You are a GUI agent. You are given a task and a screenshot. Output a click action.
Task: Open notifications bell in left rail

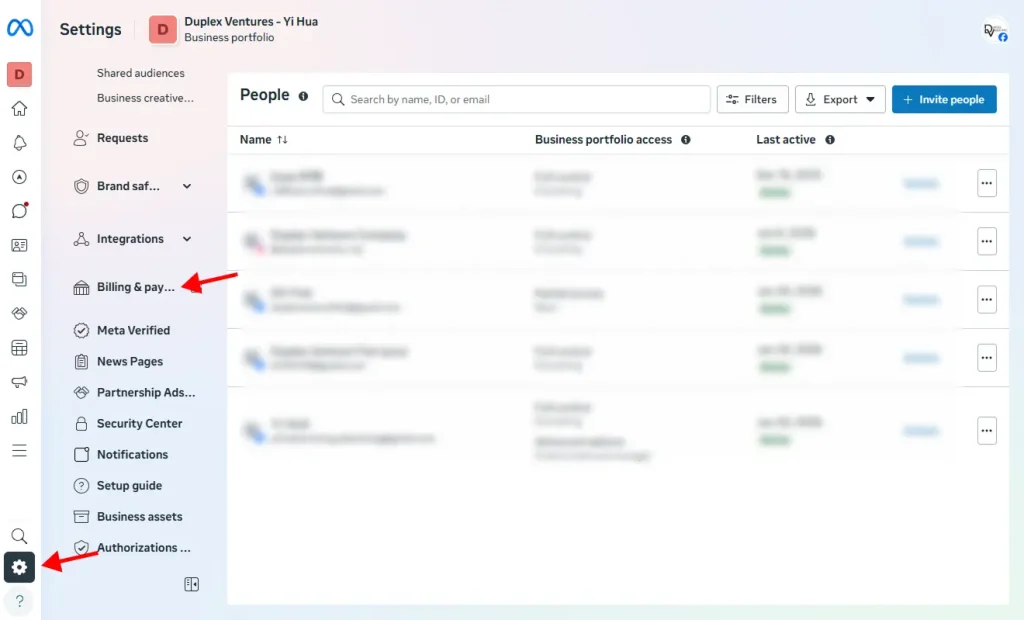tap(19, 143)
